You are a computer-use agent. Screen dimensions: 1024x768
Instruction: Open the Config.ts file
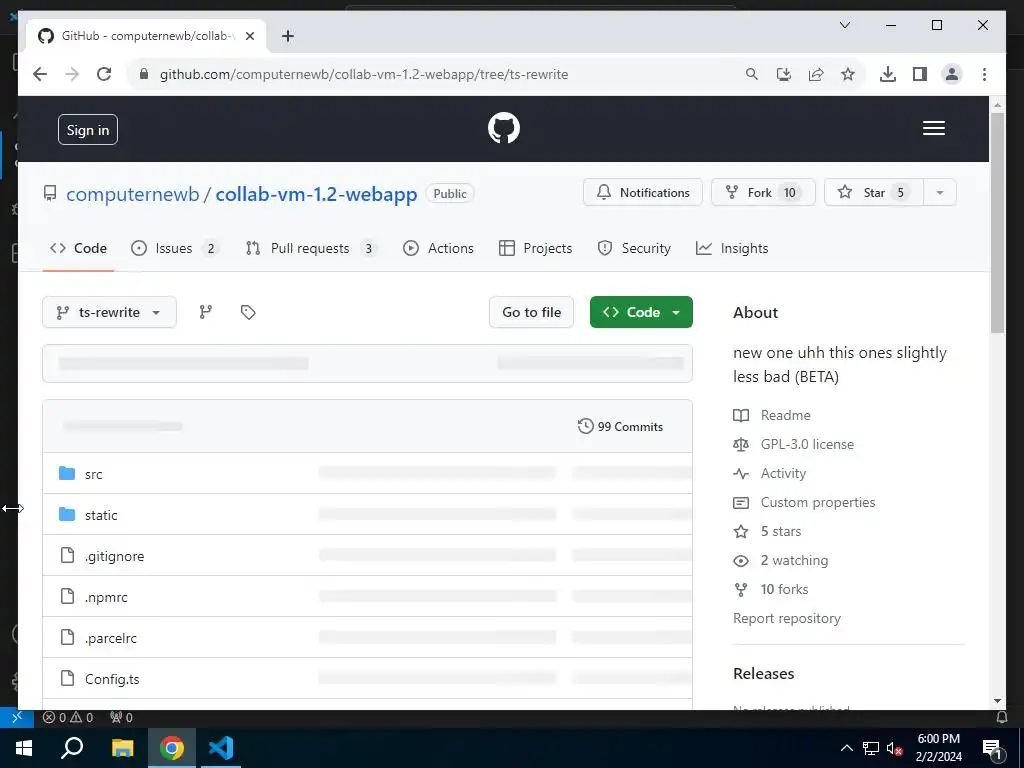click(112, 679)
